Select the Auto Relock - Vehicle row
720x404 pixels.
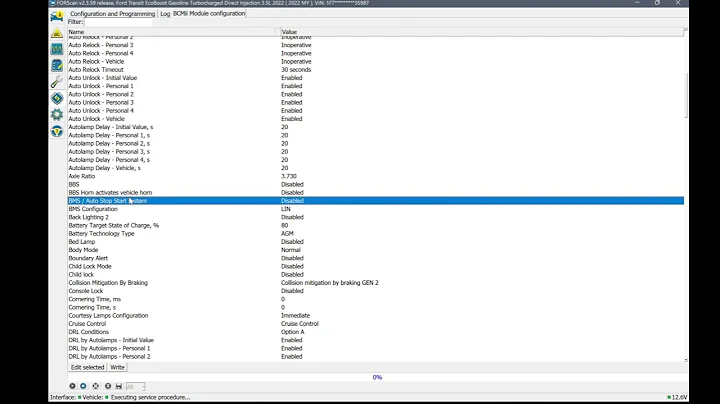(376, 62)
